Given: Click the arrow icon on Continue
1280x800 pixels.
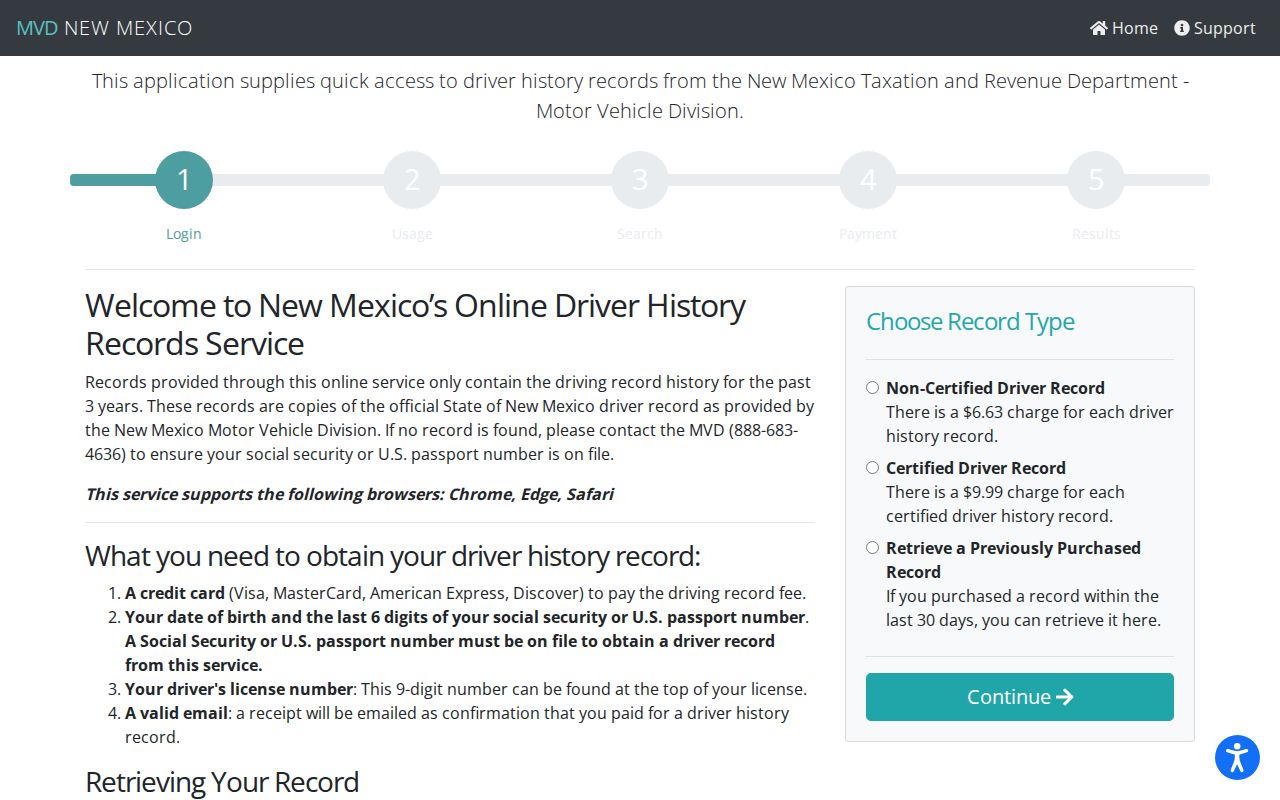Looking at the screenshot, I should pos(1065,697).
